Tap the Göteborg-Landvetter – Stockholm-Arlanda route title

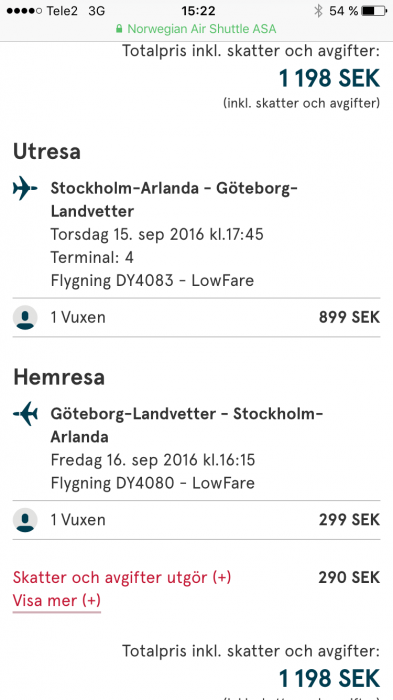[x=187, y=425]
